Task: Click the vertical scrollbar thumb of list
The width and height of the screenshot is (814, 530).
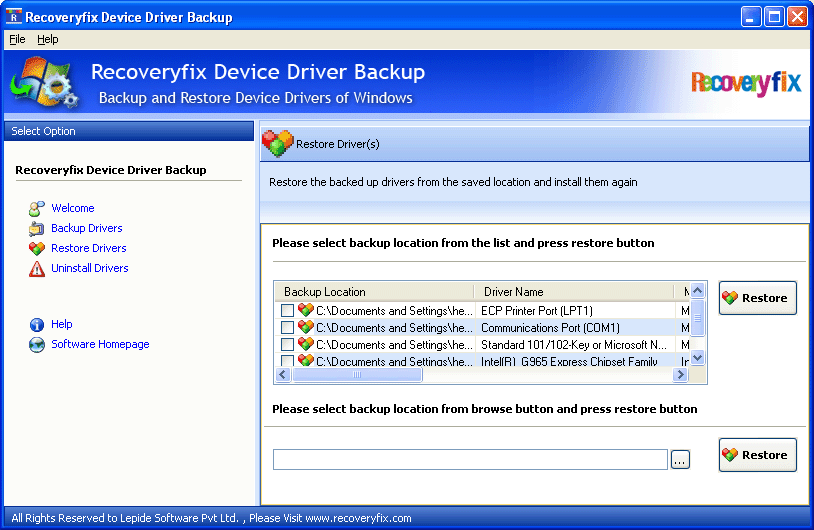Action: (x=697, y=317)
